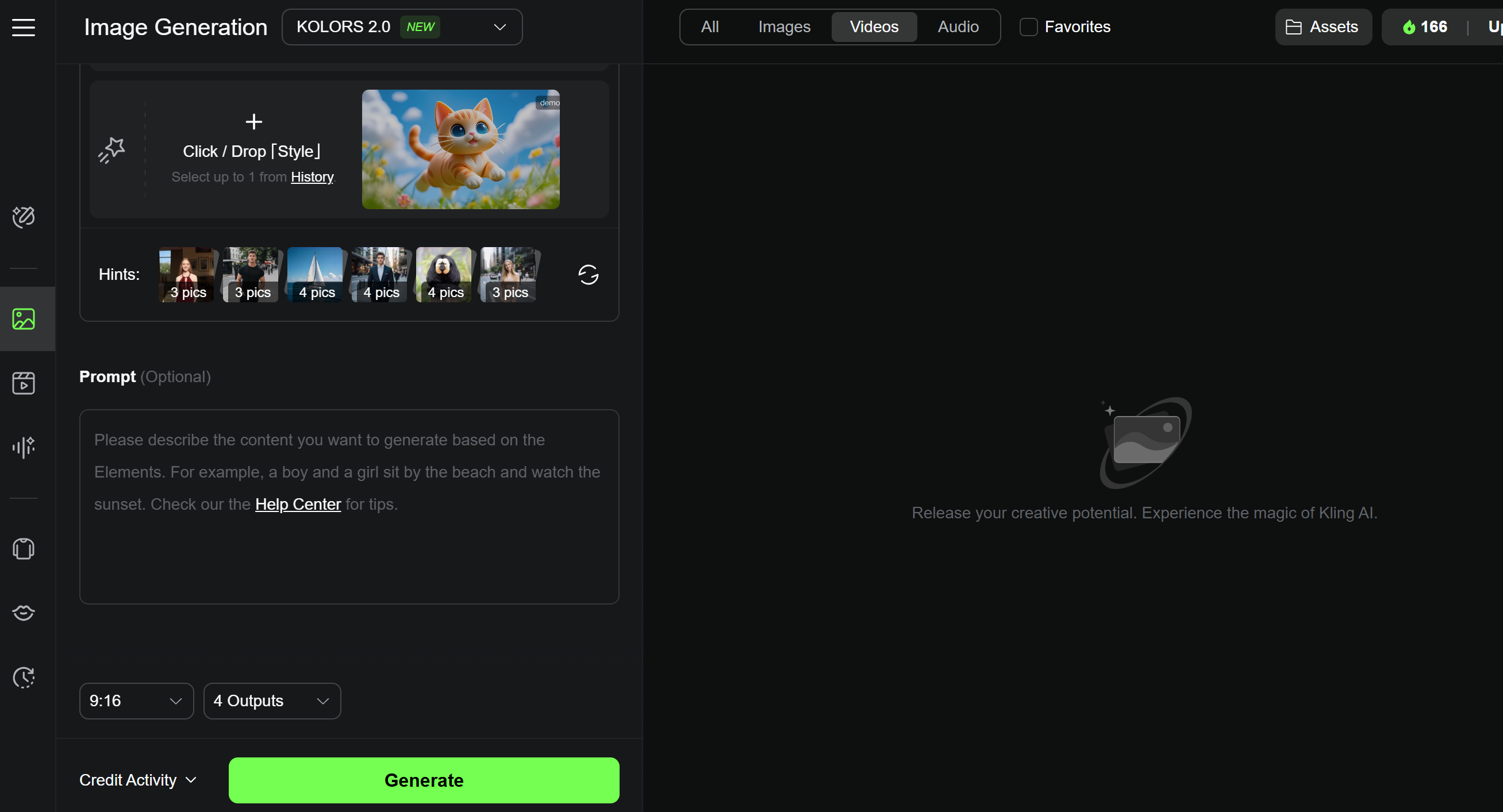Enable the Favorites checkbox
1503x812 pixels.
point(1028,27)
